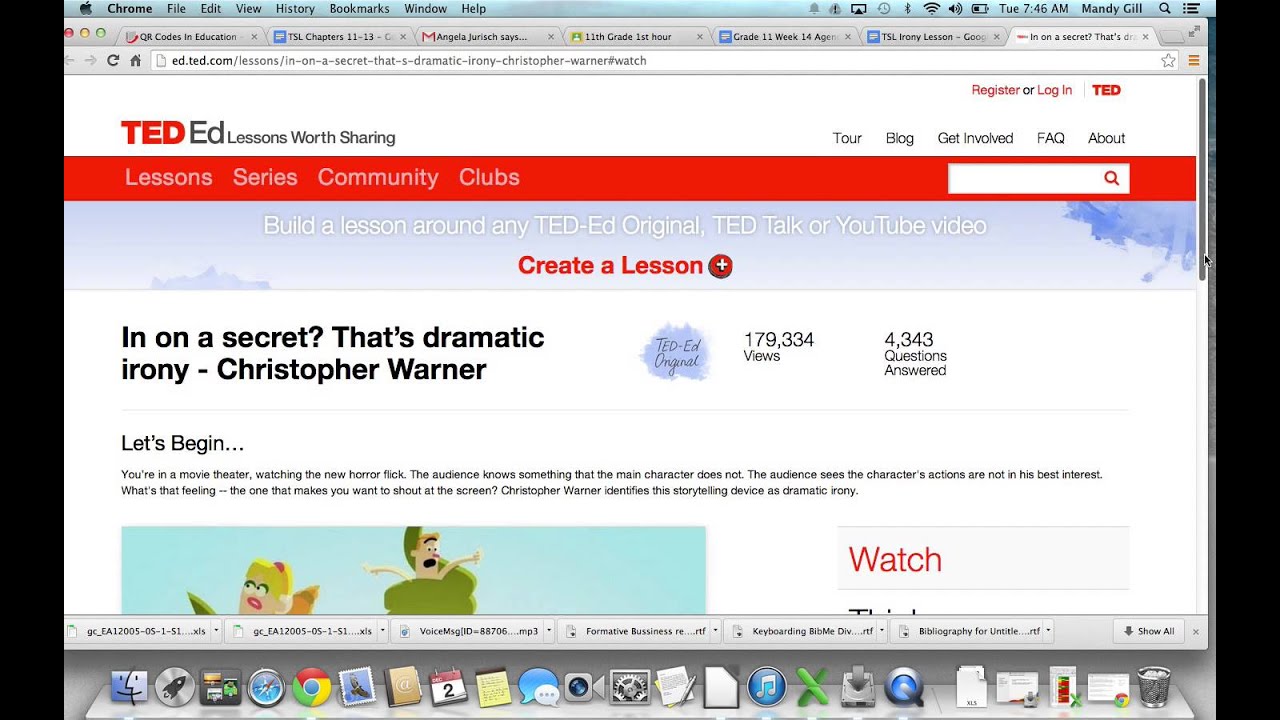Image resolution: width=1280 pixels, height=720 pixels.
Task: Close the downloads bar
Action: [1195, 631]
